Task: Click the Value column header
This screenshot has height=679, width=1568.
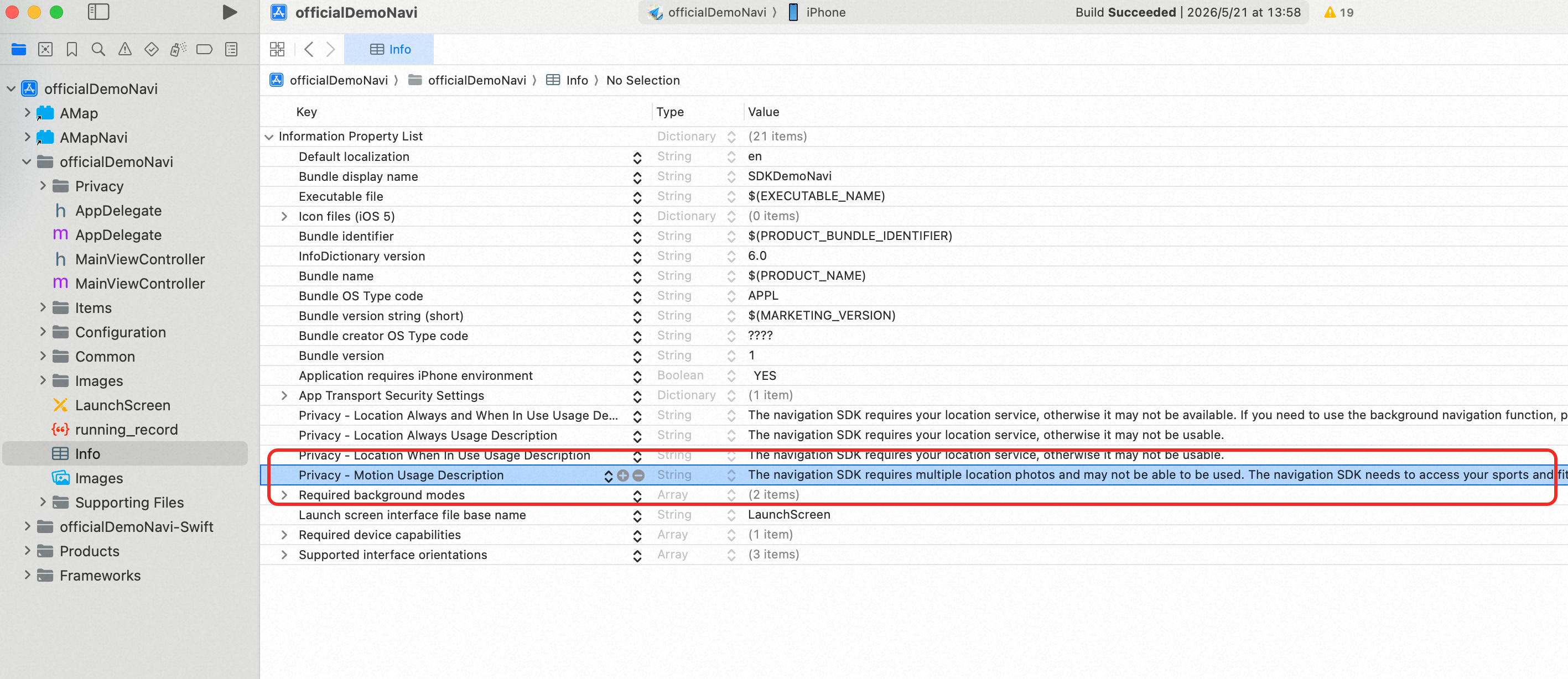Action: click(764, 112)
